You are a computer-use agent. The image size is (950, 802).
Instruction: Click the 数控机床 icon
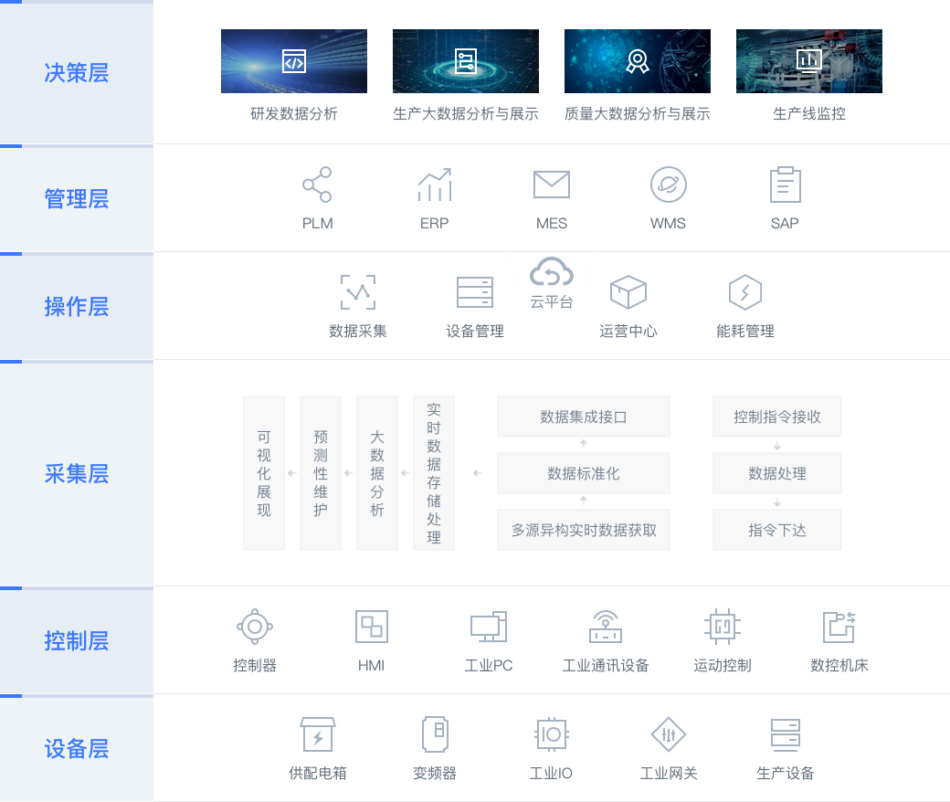(x=839, y=626)
